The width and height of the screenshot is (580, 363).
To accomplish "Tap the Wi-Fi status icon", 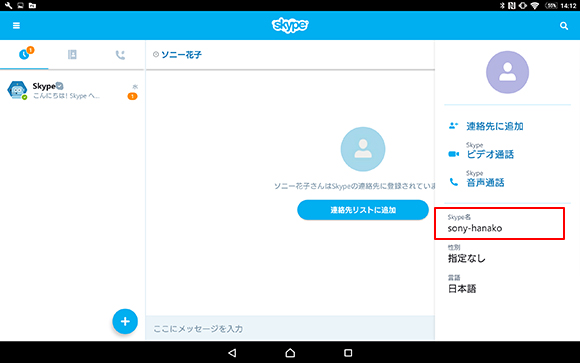I will [x=535, y=6].
